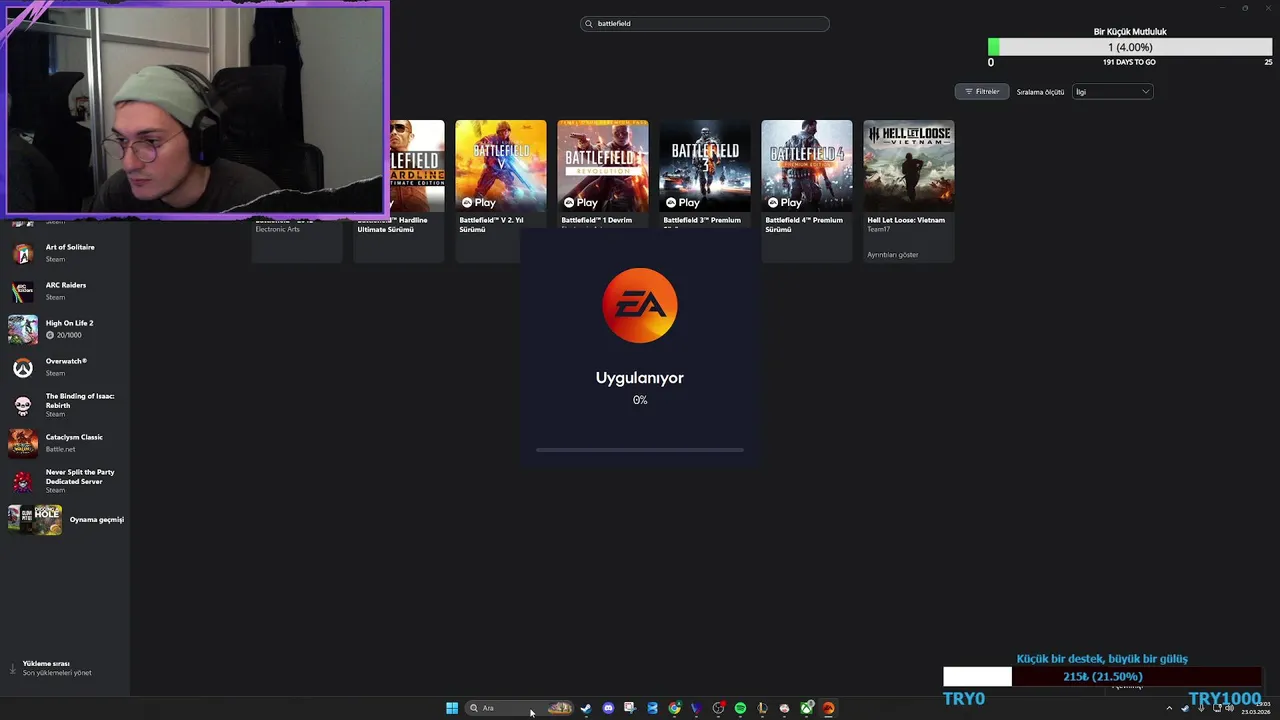Image resolution: width=1280 pixels, height=720 pixels.
Task: Open Battlefield Hardline Ultimate Edition cover
Action: [417, 165]
